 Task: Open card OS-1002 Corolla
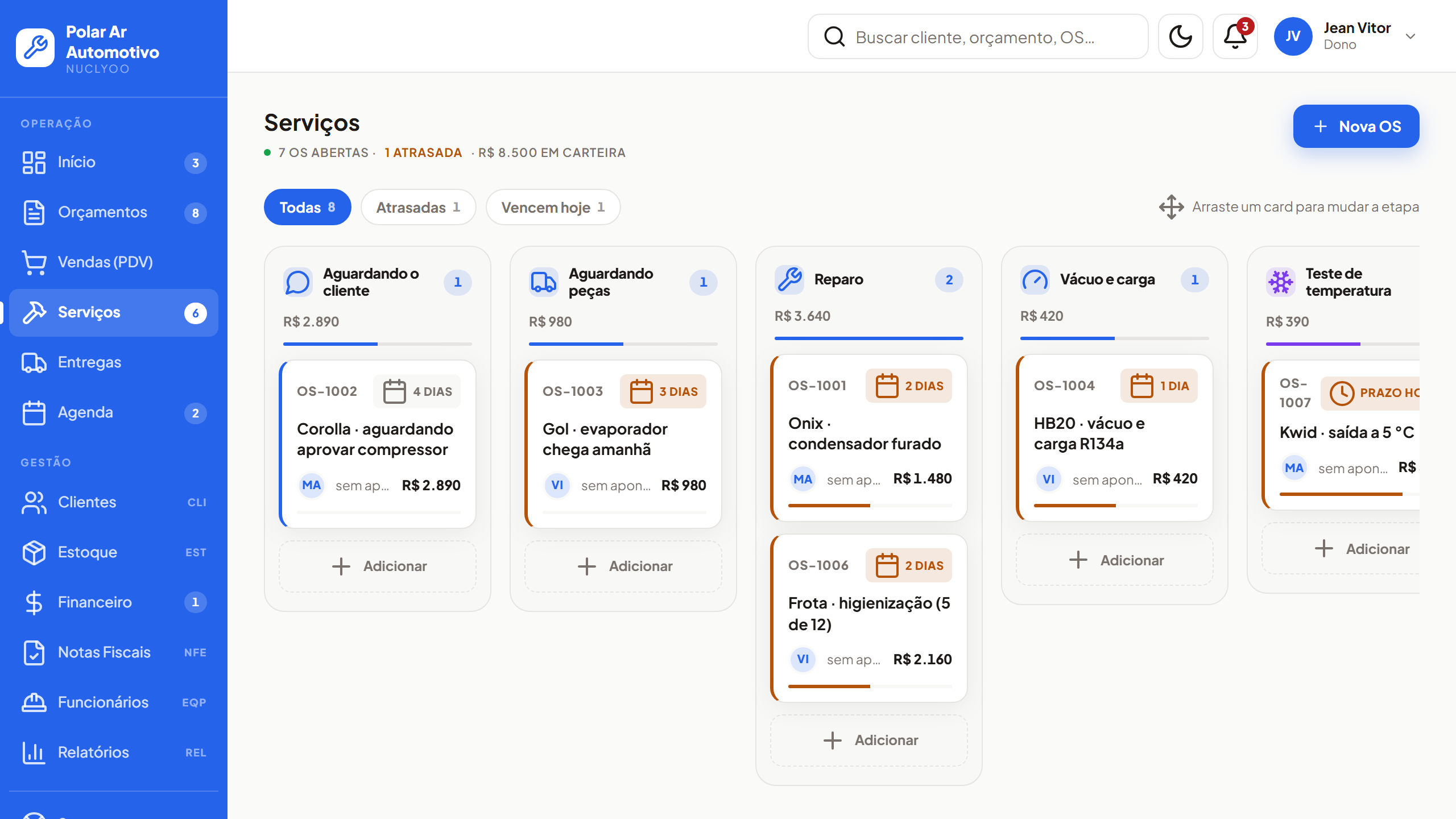click(x=378, y=444)
